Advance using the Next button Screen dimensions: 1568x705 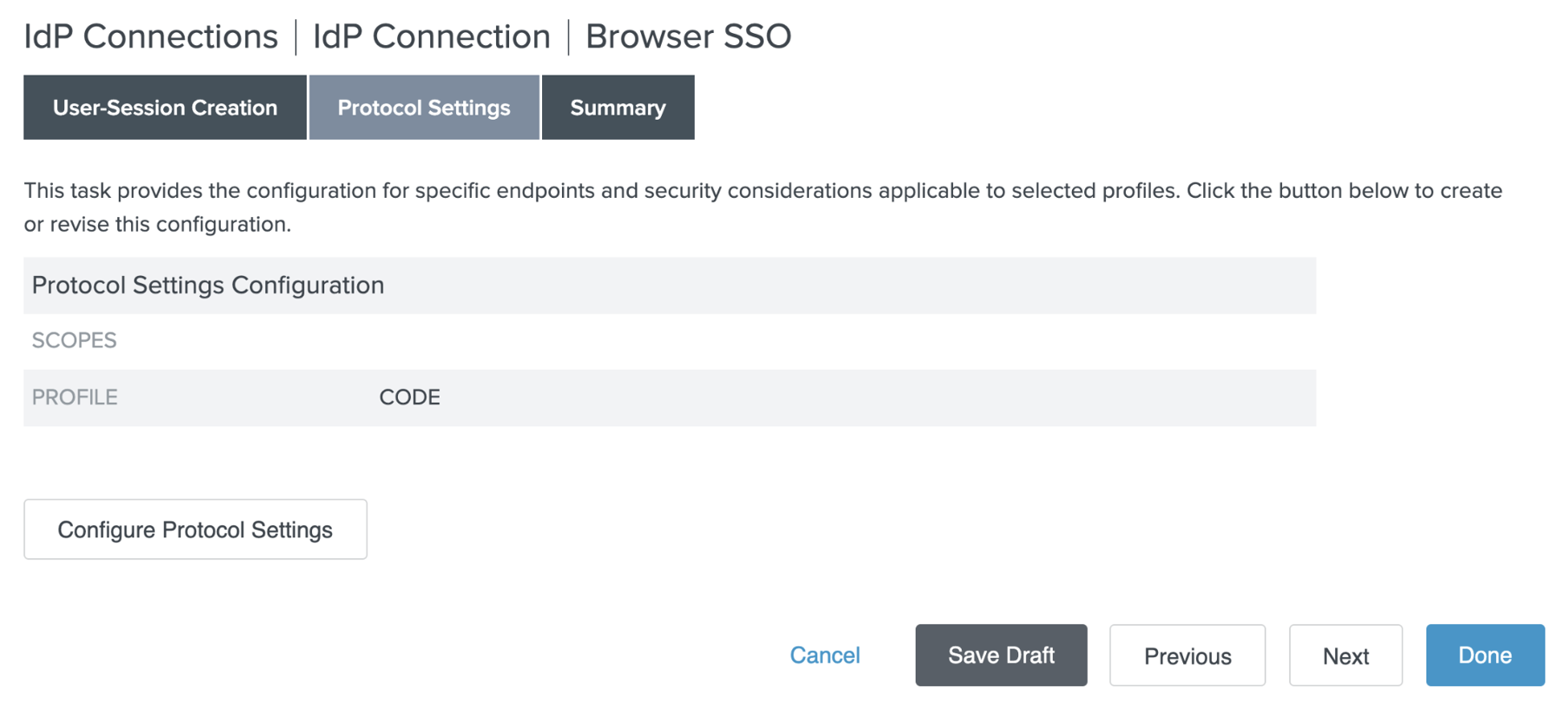pos(1345,656)
